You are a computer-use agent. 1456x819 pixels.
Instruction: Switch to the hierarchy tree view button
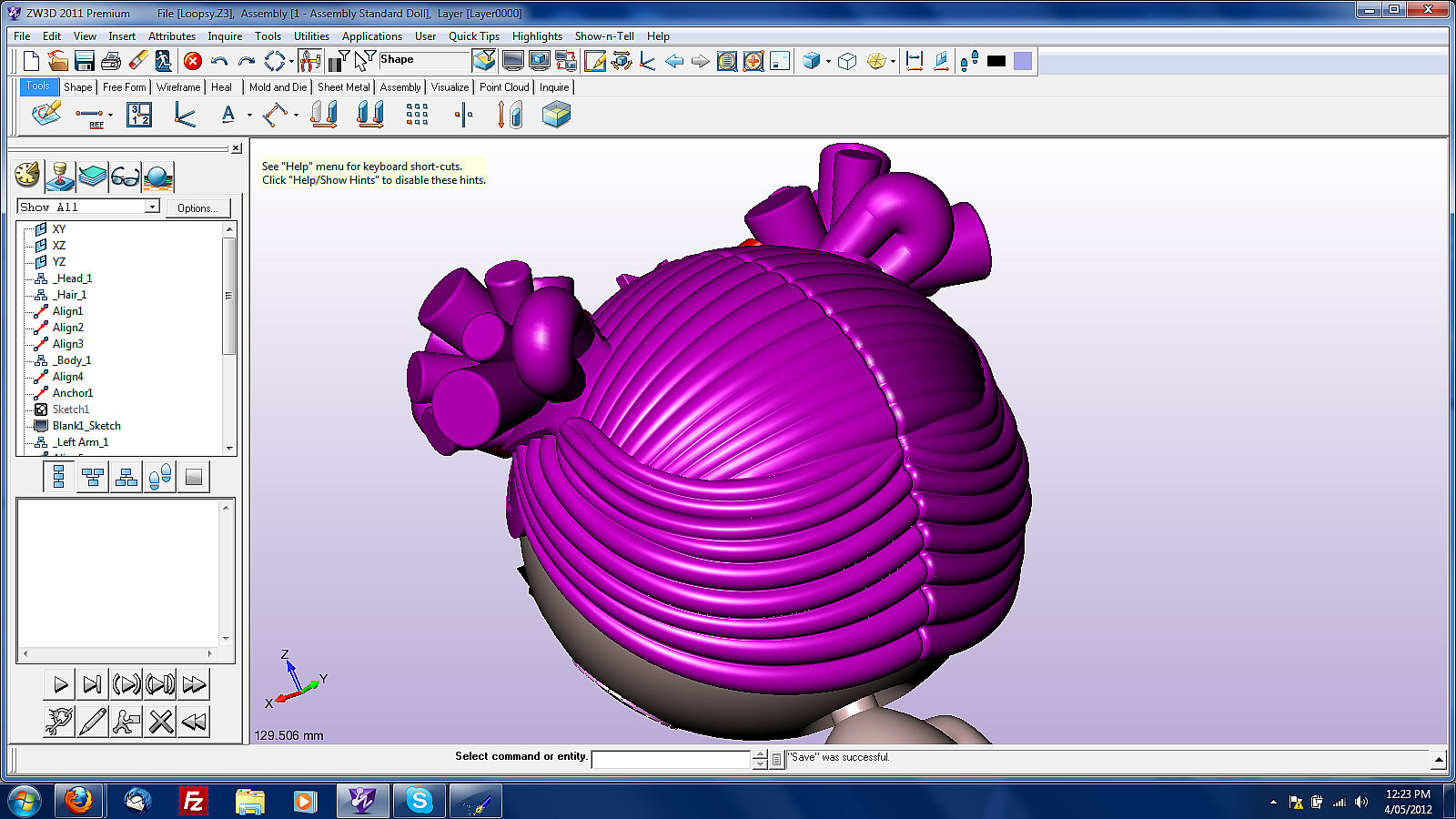(93, 477)
